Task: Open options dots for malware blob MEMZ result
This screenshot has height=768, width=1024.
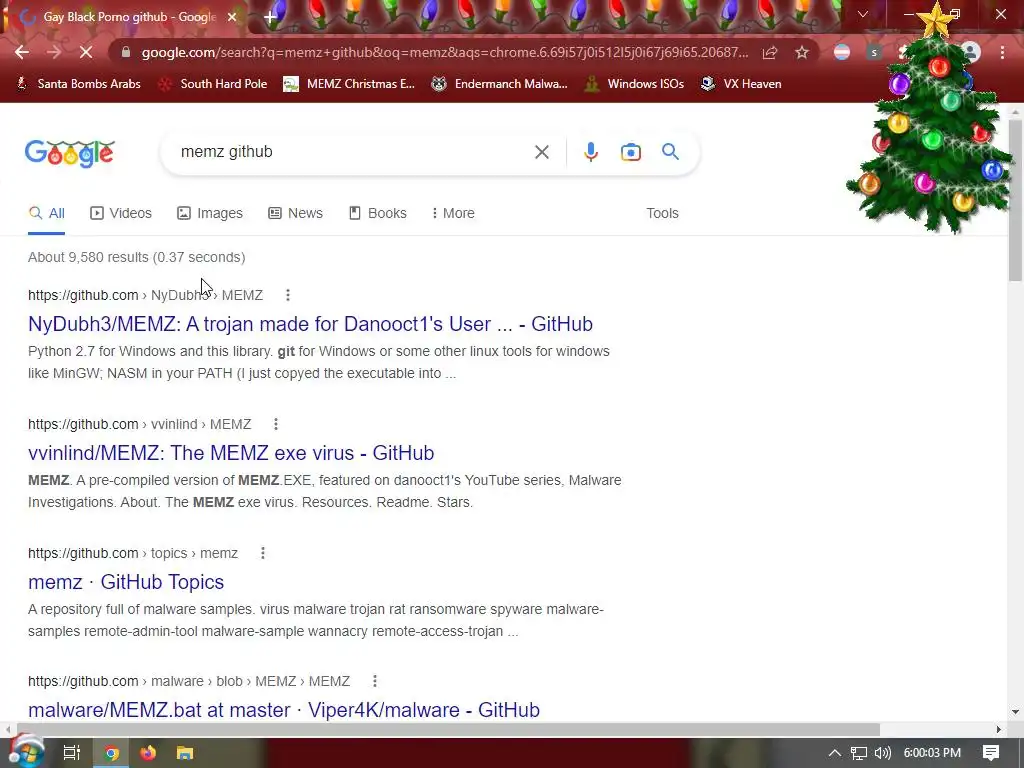Action: coord(375,681)
